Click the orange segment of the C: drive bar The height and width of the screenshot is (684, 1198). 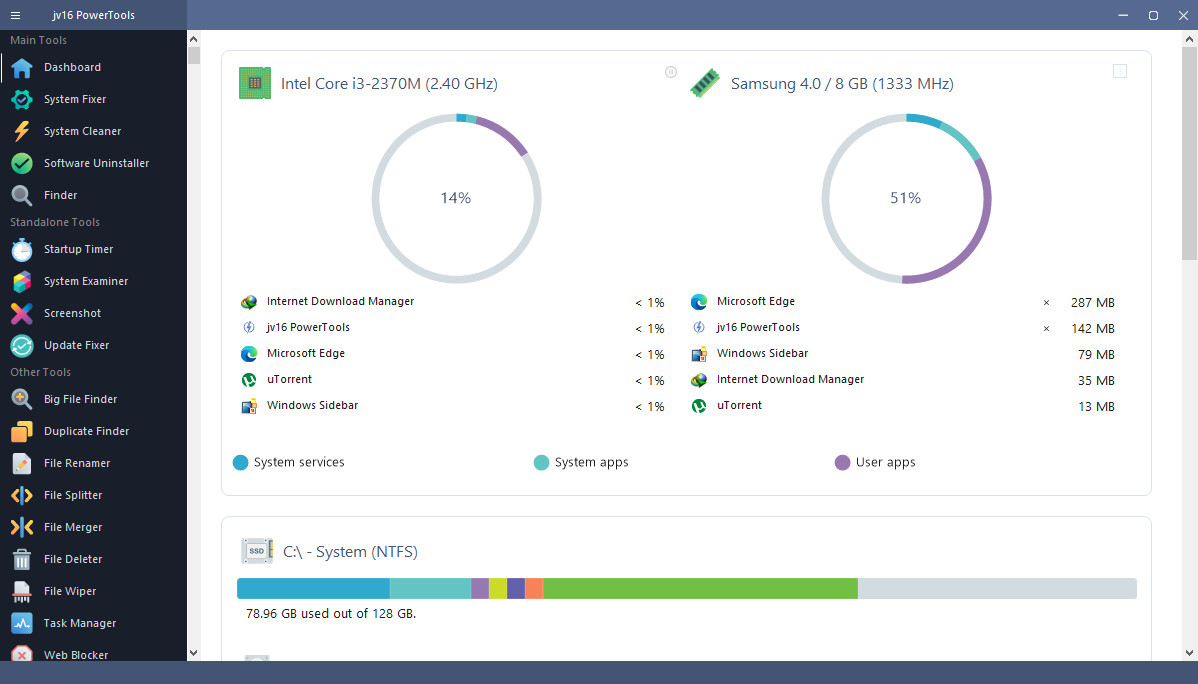[x=534, y=588]
